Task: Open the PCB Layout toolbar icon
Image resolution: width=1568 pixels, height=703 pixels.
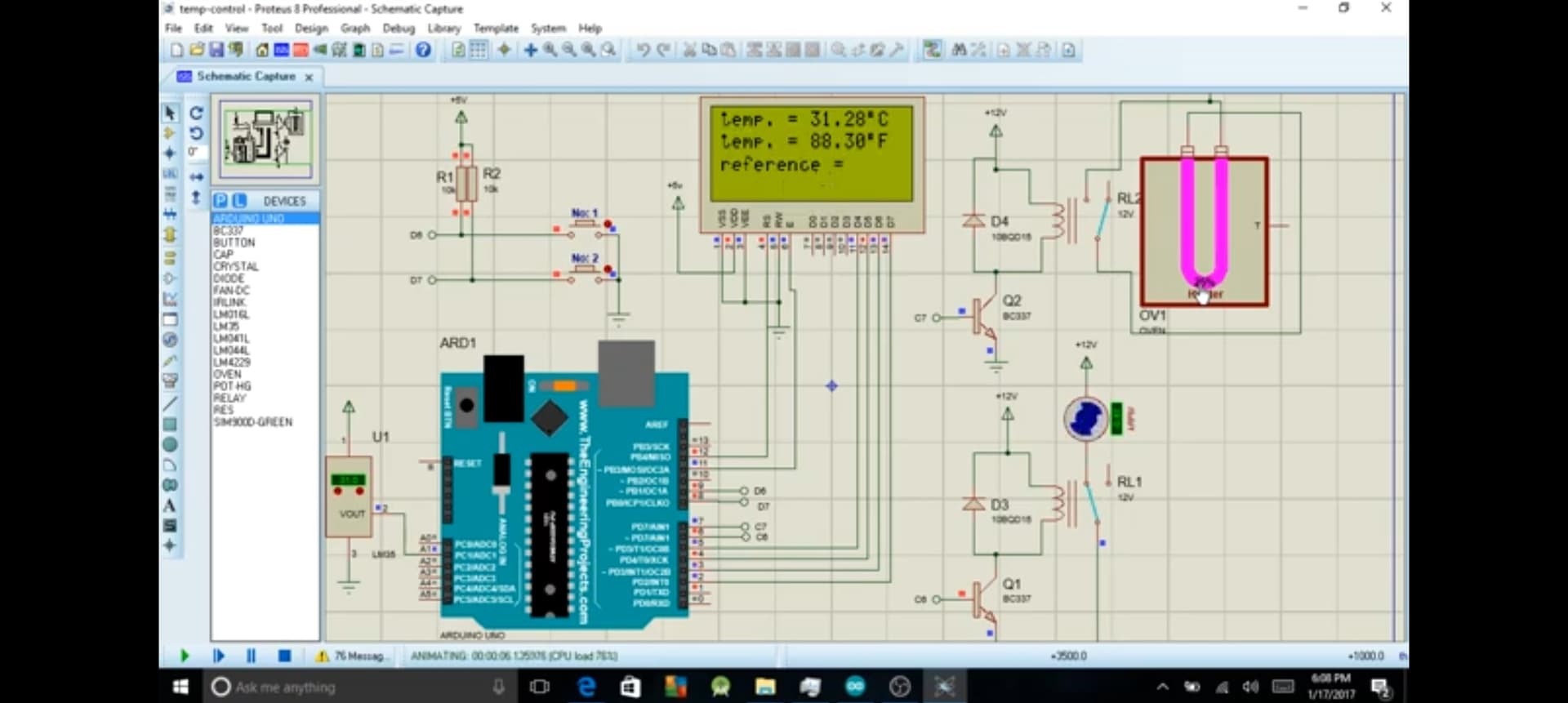Action: (301, 50)
